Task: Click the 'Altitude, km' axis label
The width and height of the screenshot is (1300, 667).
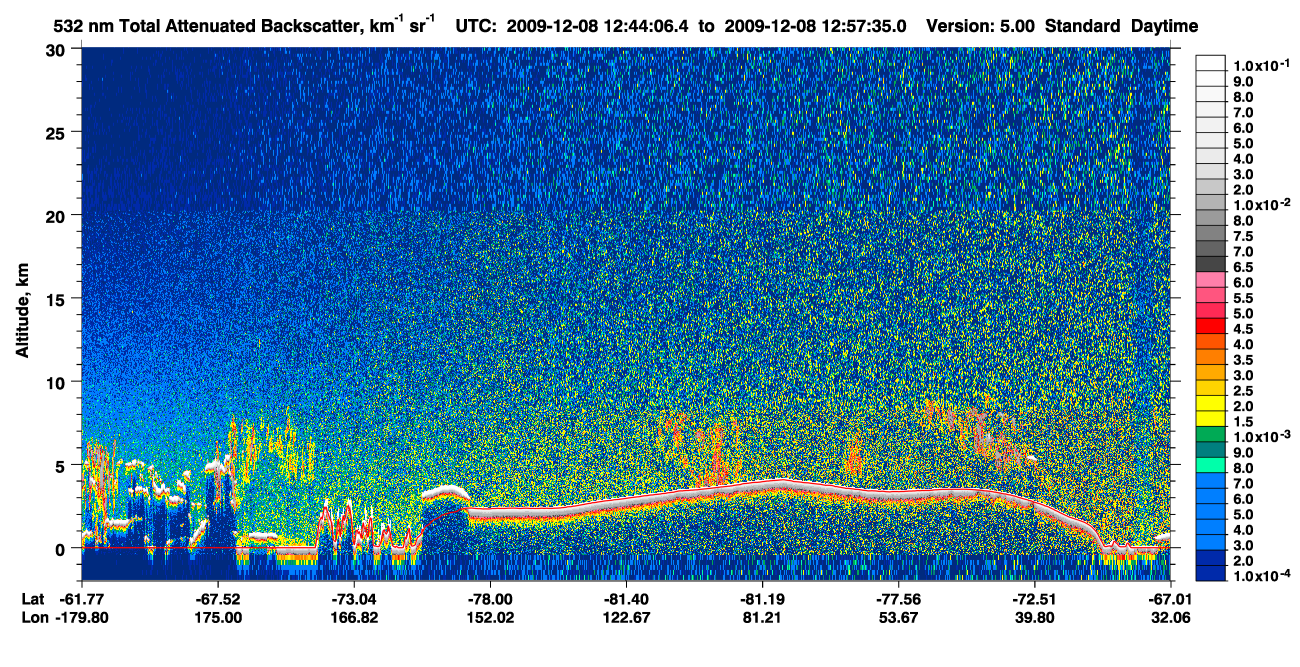Action: click(22, 313)
